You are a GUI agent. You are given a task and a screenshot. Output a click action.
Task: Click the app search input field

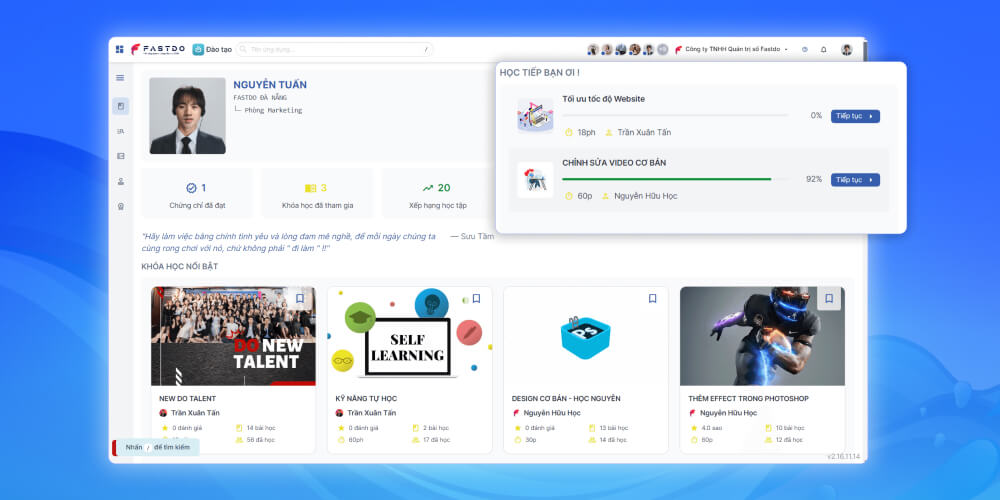(x=334, y=49)
